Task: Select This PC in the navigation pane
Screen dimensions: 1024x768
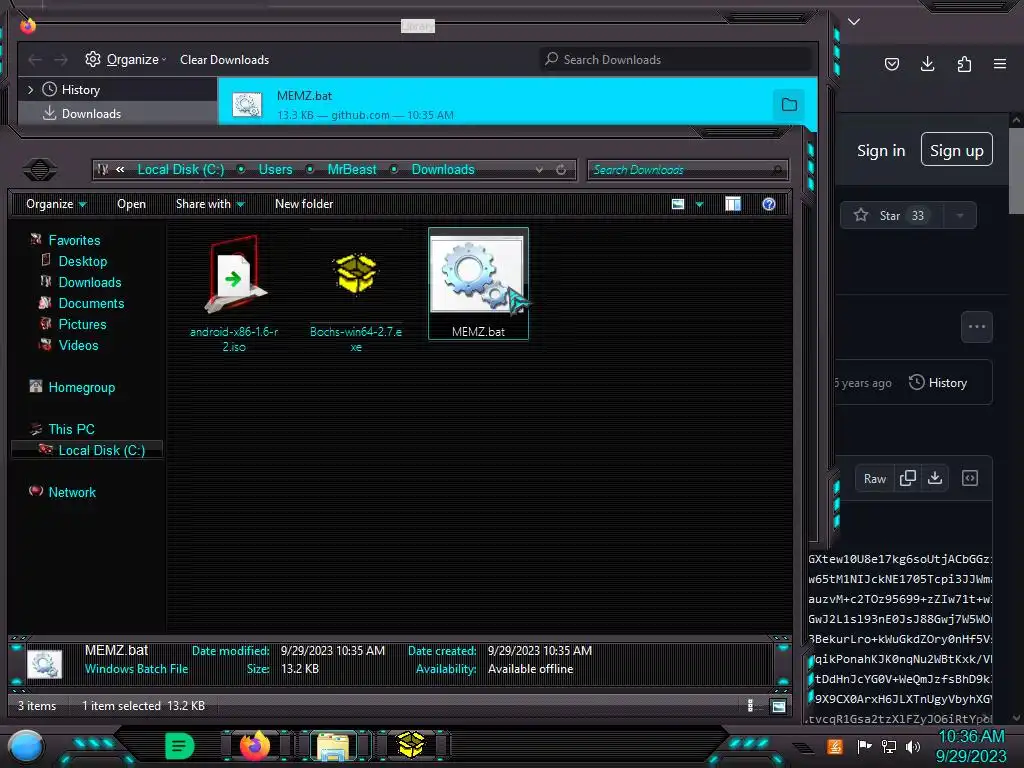Action: pyautogui.click(x=71, y=429)
